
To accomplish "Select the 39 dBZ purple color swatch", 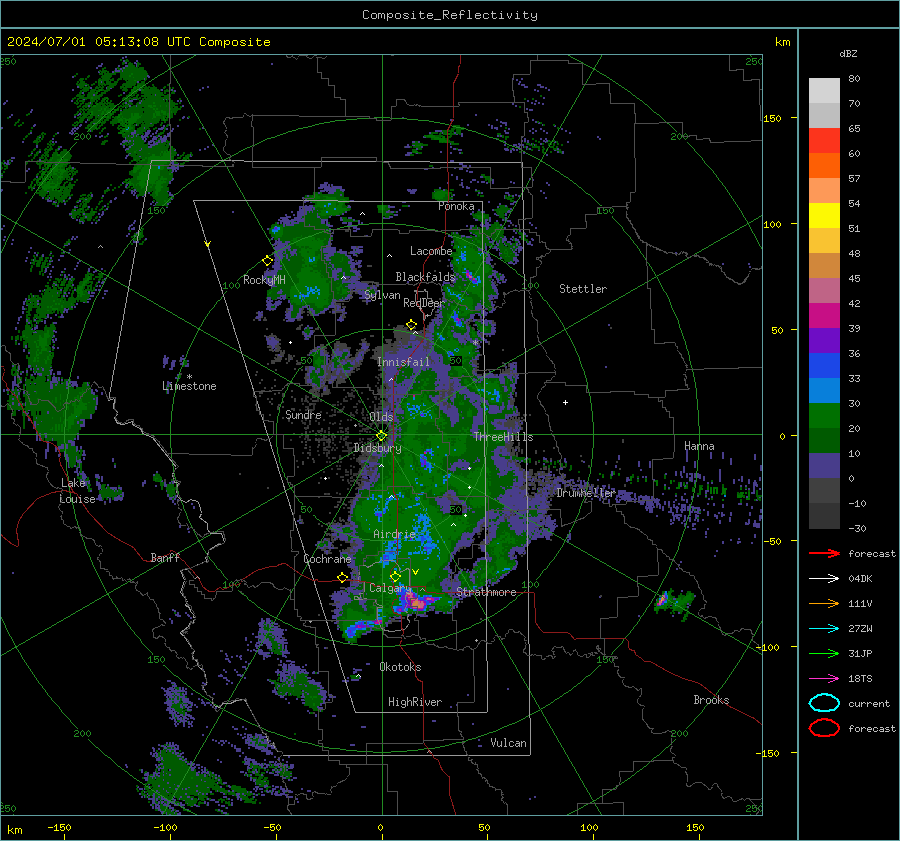I will pos(824,340).
